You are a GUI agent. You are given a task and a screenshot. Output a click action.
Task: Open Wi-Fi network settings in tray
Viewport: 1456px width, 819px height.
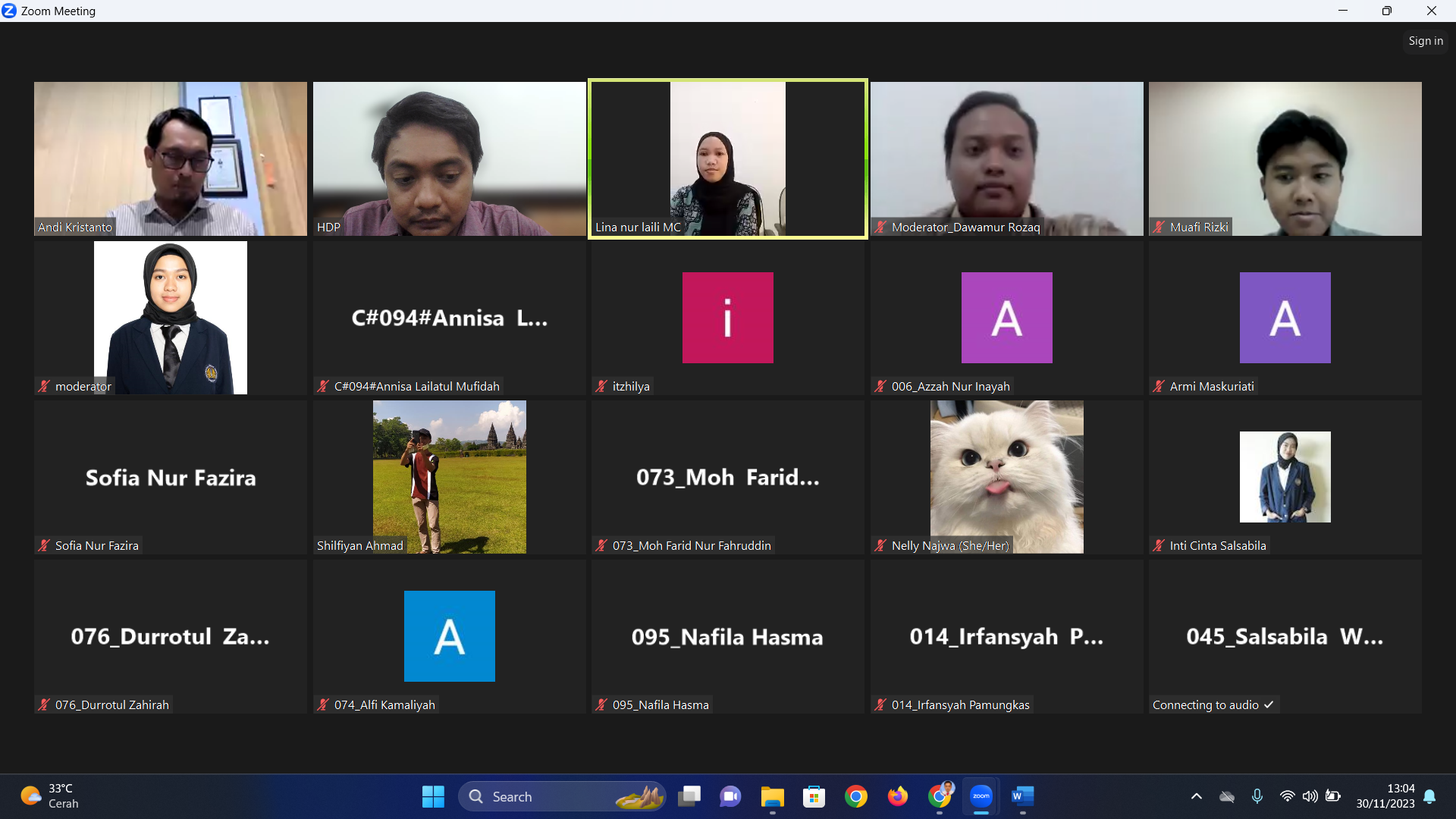[1287, 796]
